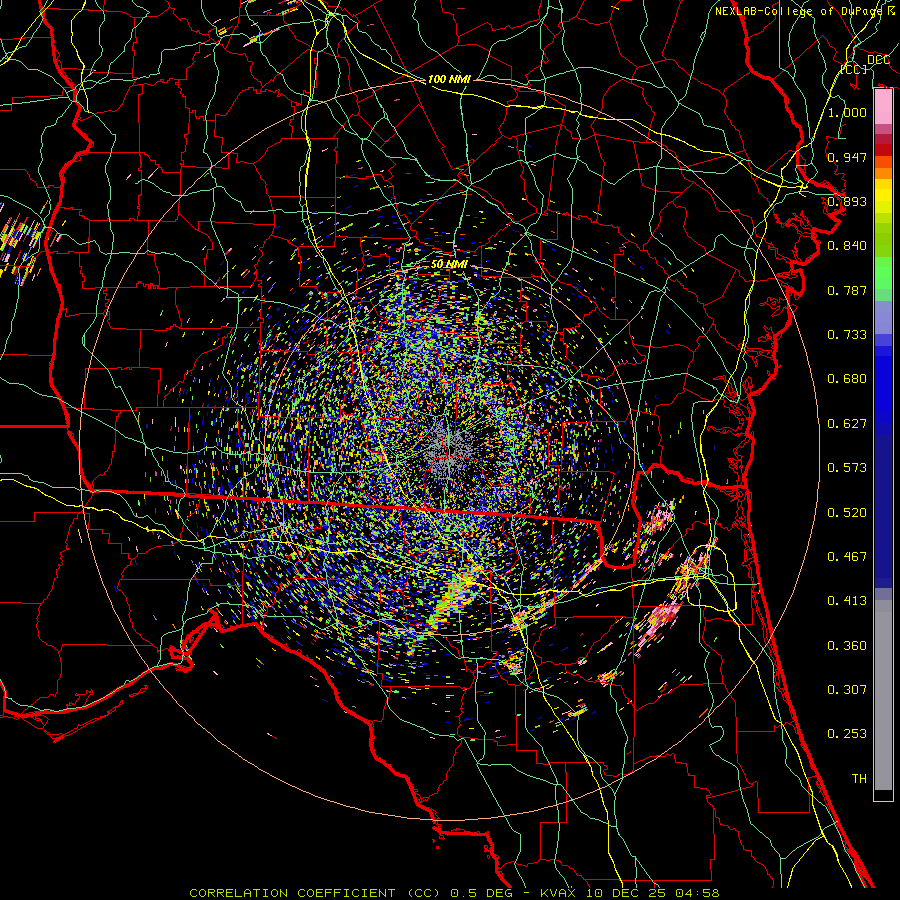Select the 0.947 scale value
This screenshot has width=900, height=900.
click(847, 157)
